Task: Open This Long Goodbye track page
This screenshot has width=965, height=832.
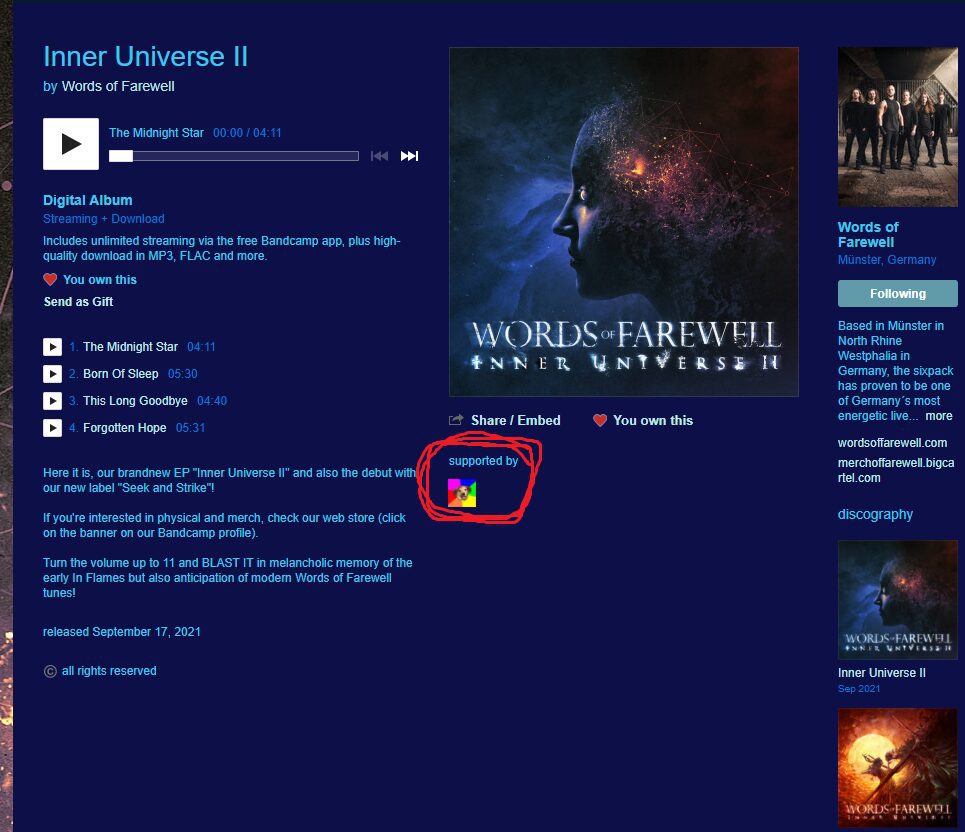Action: click(x=135, y=401)
